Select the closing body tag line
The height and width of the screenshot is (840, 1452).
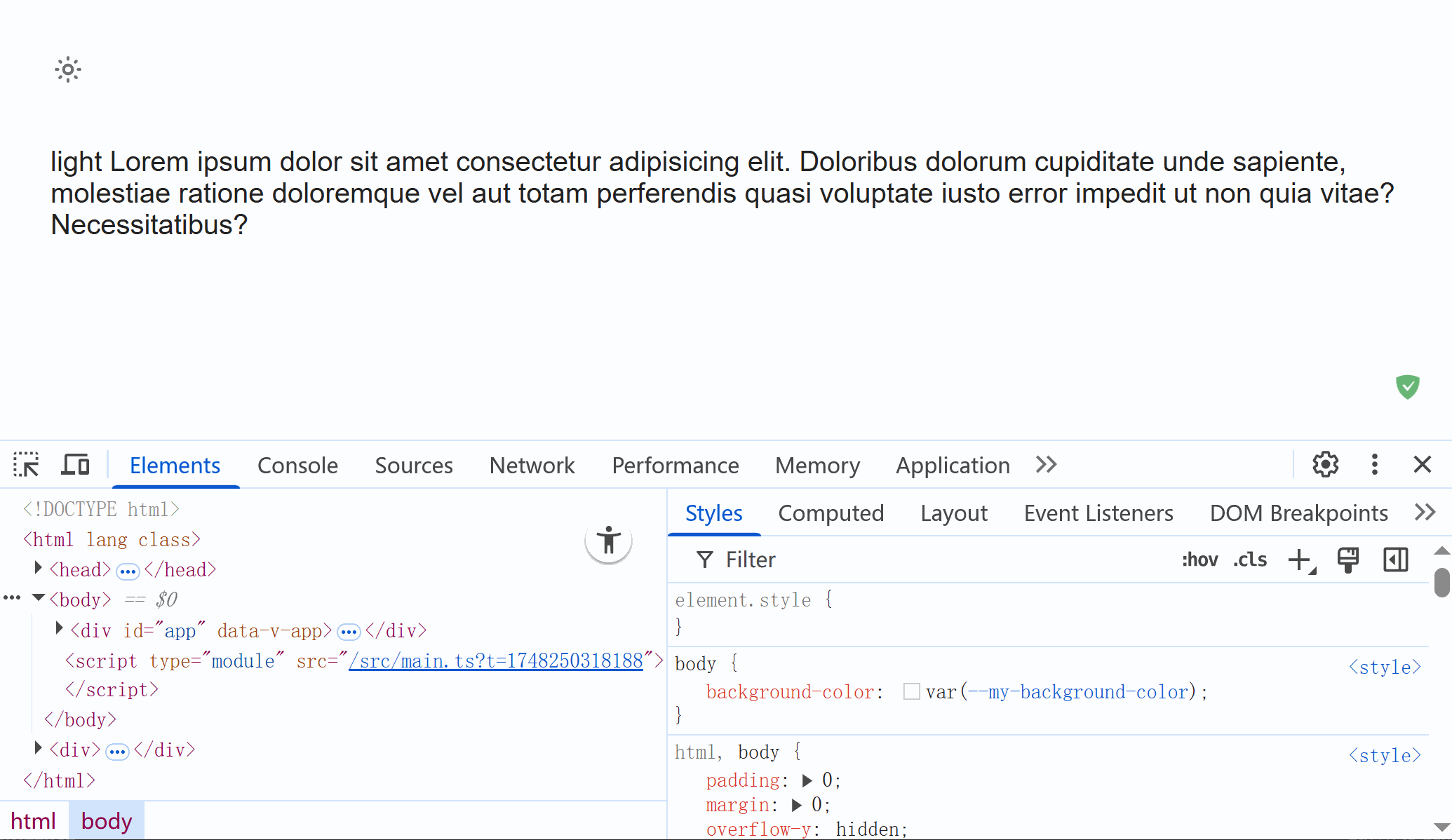[80, 720]
